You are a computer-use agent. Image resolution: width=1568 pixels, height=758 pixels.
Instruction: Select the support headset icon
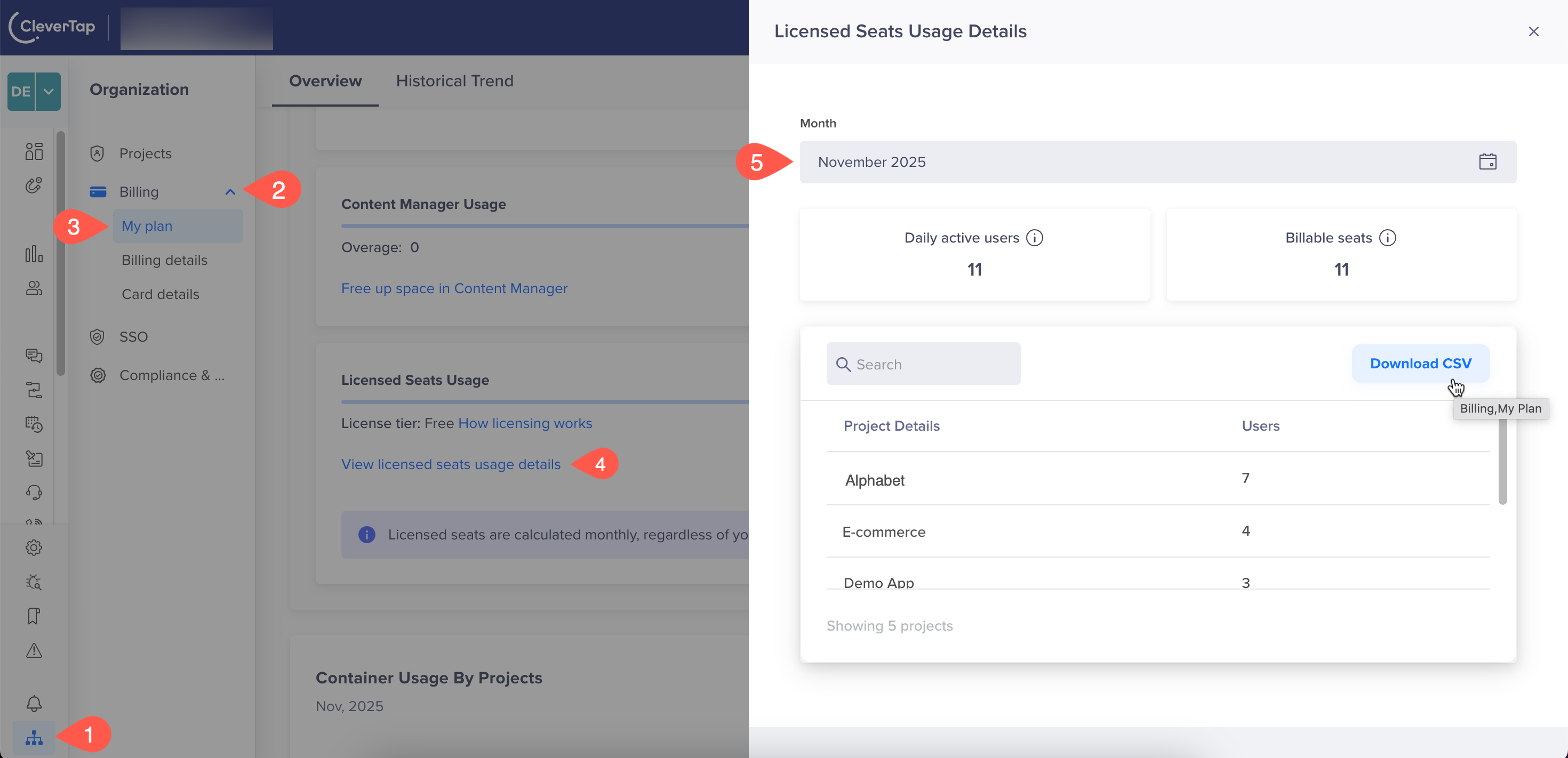34,492
